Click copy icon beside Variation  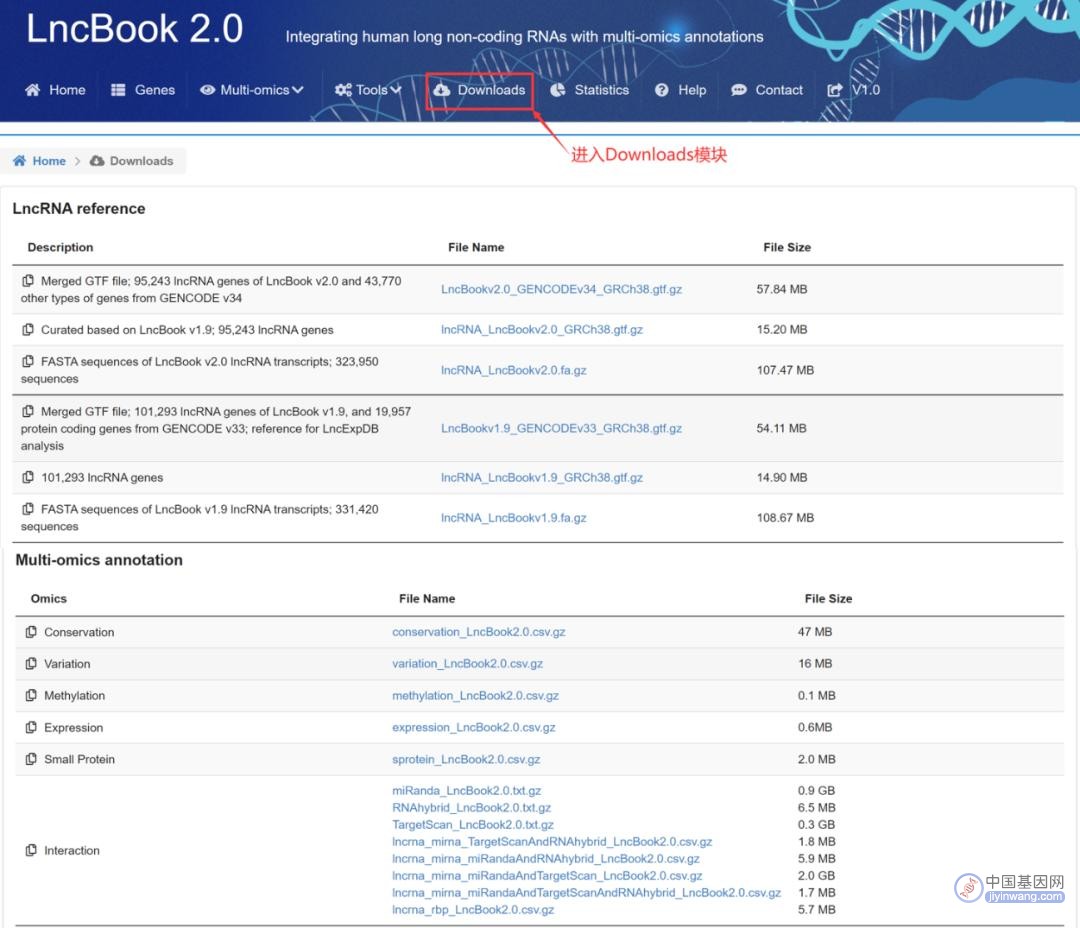31,664
